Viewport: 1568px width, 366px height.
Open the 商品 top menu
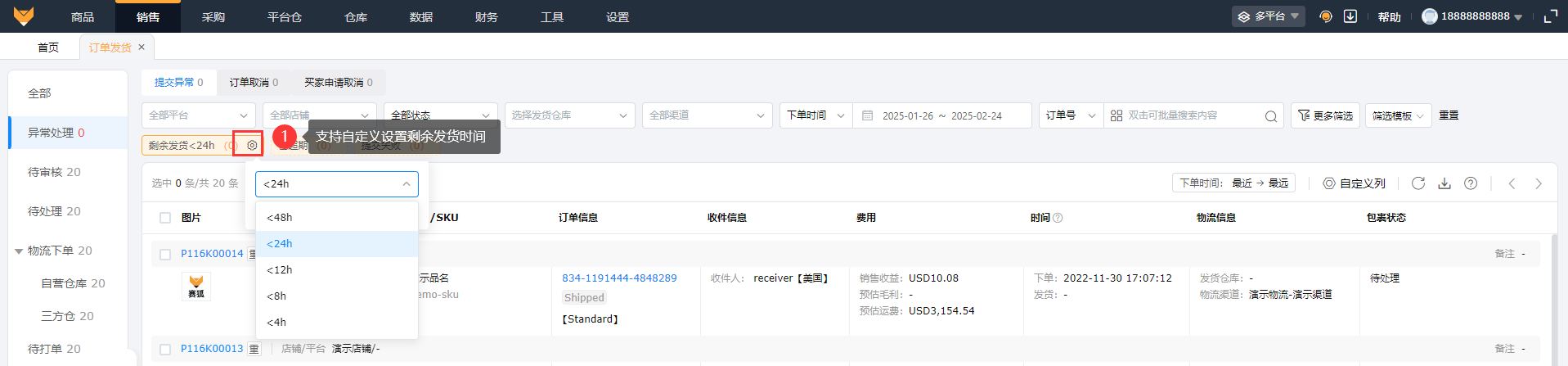tap(83, 16)
